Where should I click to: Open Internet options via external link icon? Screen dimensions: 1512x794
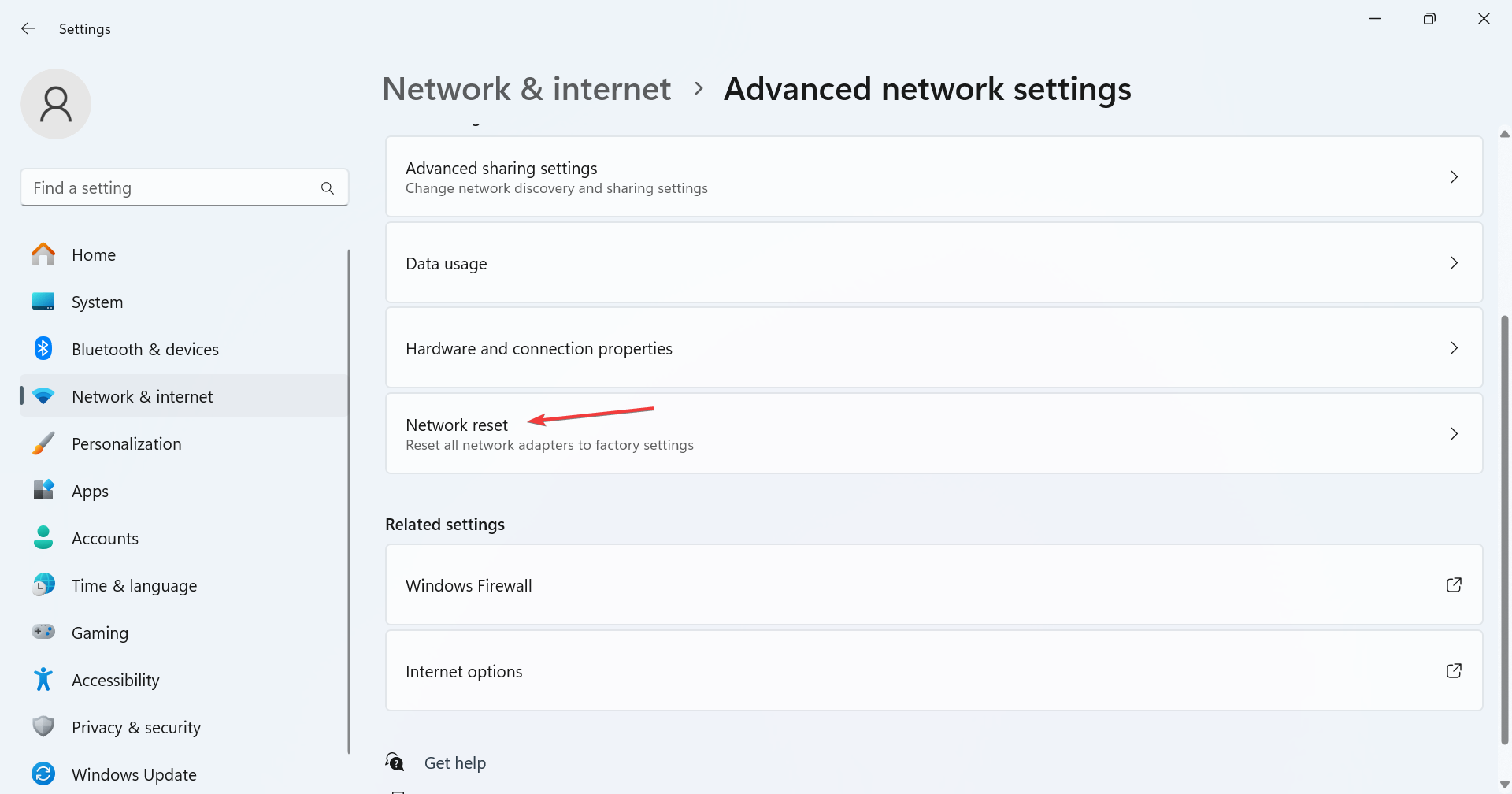[1454, 670]
